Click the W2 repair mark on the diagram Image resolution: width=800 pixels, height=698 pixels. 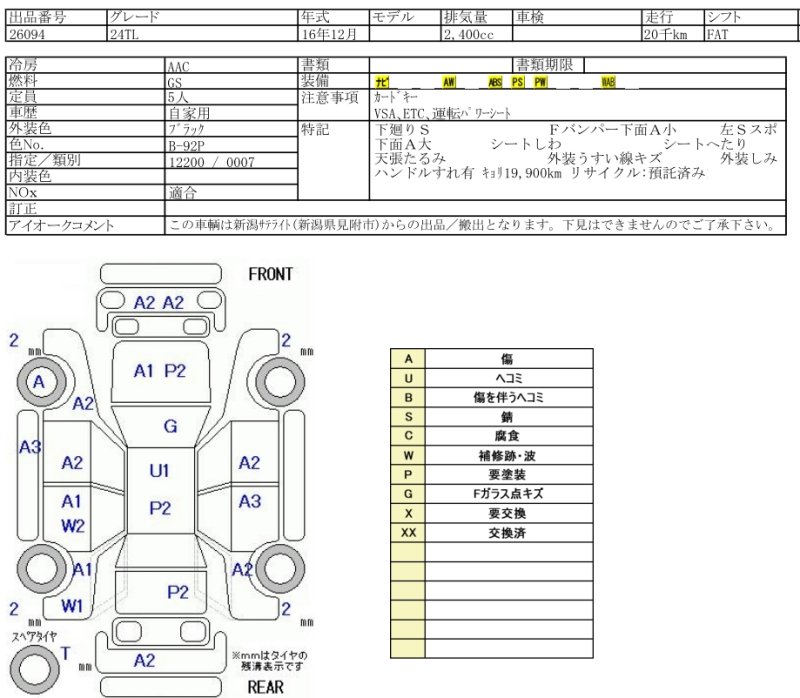[71, 525]
